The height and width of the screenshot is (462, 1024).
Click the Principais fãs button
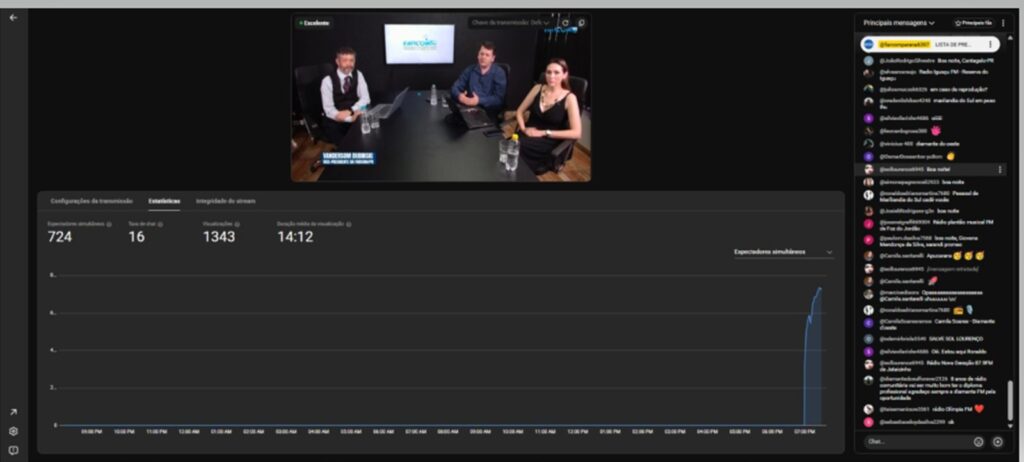(x=973, y=22)
